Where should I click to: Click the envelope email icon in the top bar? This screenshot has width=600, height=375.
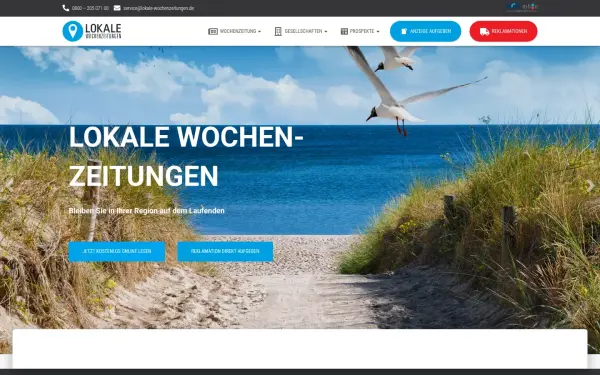(x=117, y=8)
